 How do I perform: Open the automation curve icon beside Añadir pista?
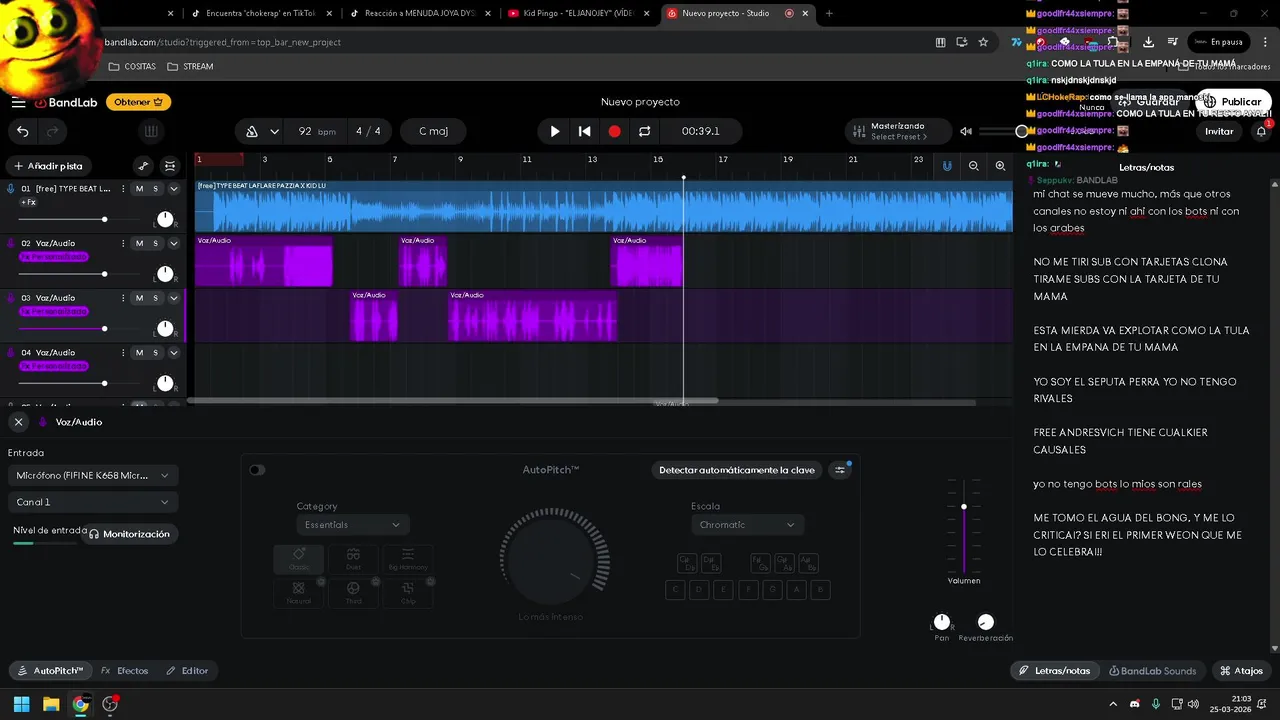click(x=143, y=166)
